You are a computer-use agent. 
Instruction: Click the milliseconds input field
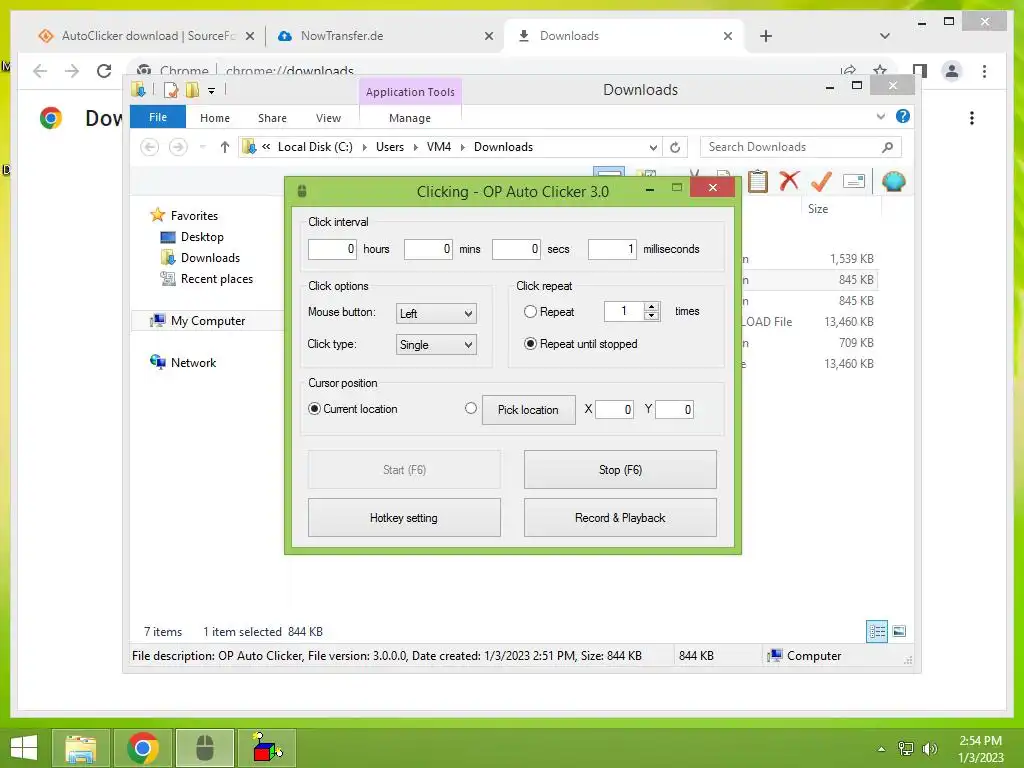pos(612,249)
